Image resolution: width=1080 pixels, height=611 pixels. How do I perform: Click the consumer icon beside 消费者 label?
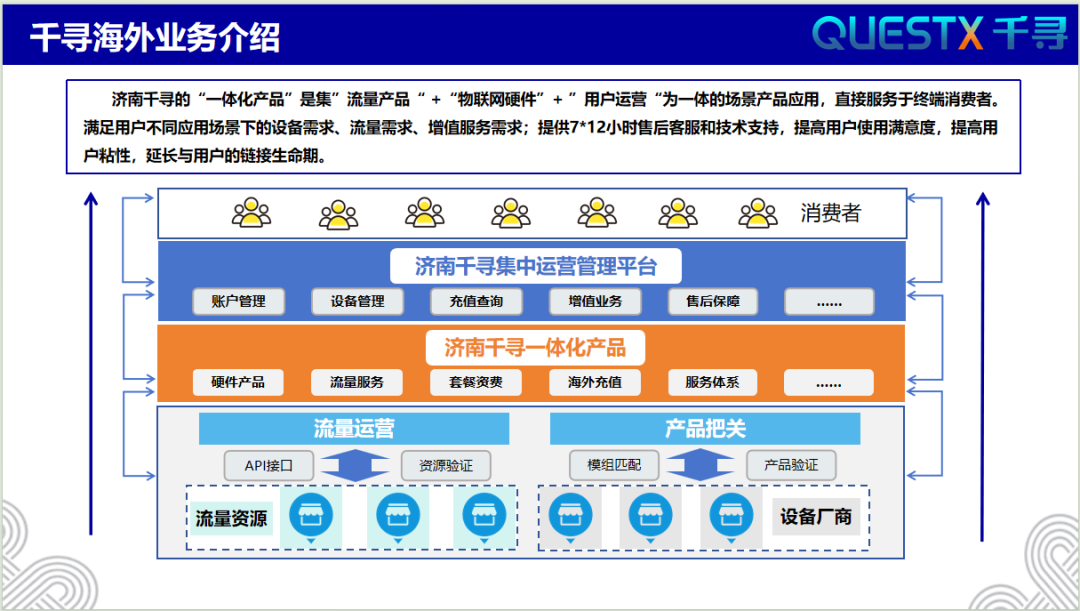757,213
